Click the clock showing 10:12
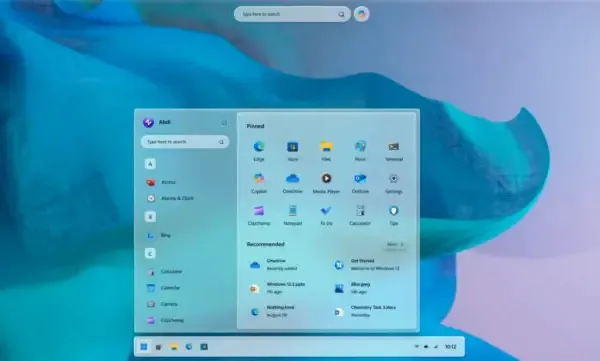600x361 pixels. [x=451, y=347]
